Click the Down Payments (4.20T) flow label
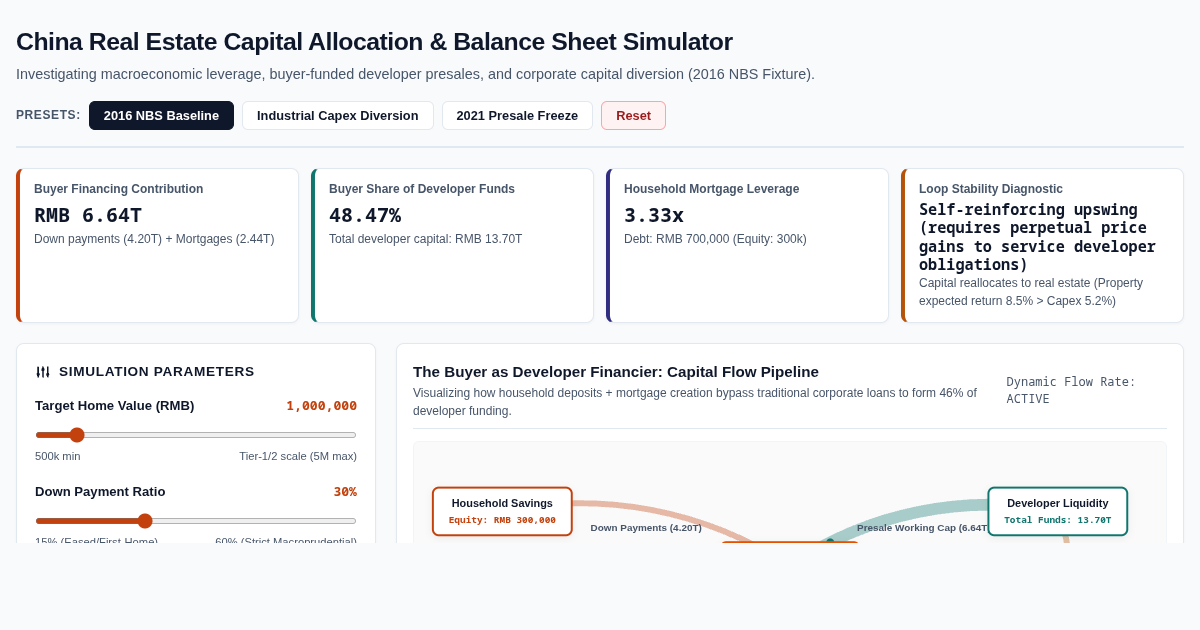This screenshot has width=1200, height=630. [646, 528]
